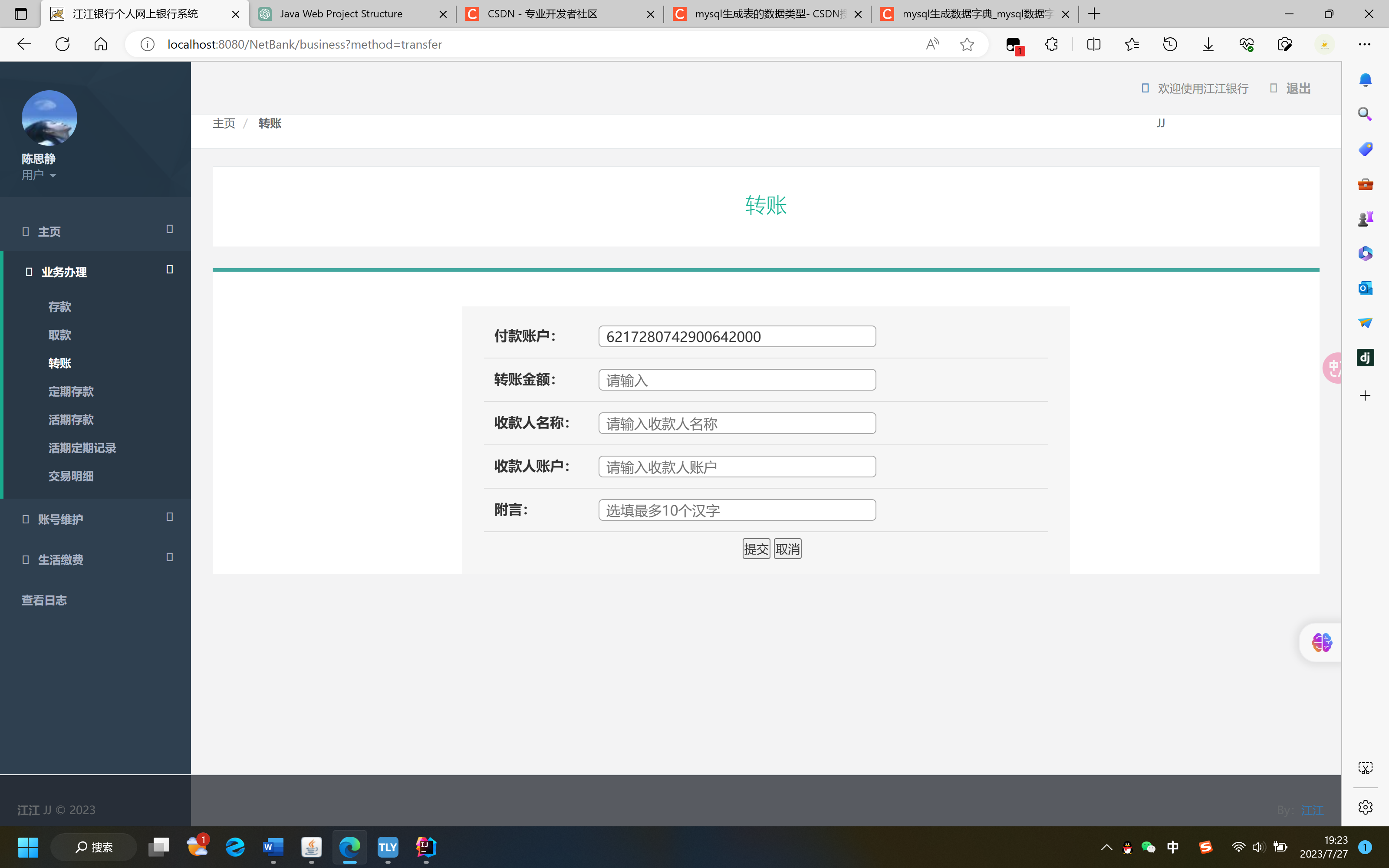
Task: Open the search icon in Edge sidebar
Action: [1365, 114]
